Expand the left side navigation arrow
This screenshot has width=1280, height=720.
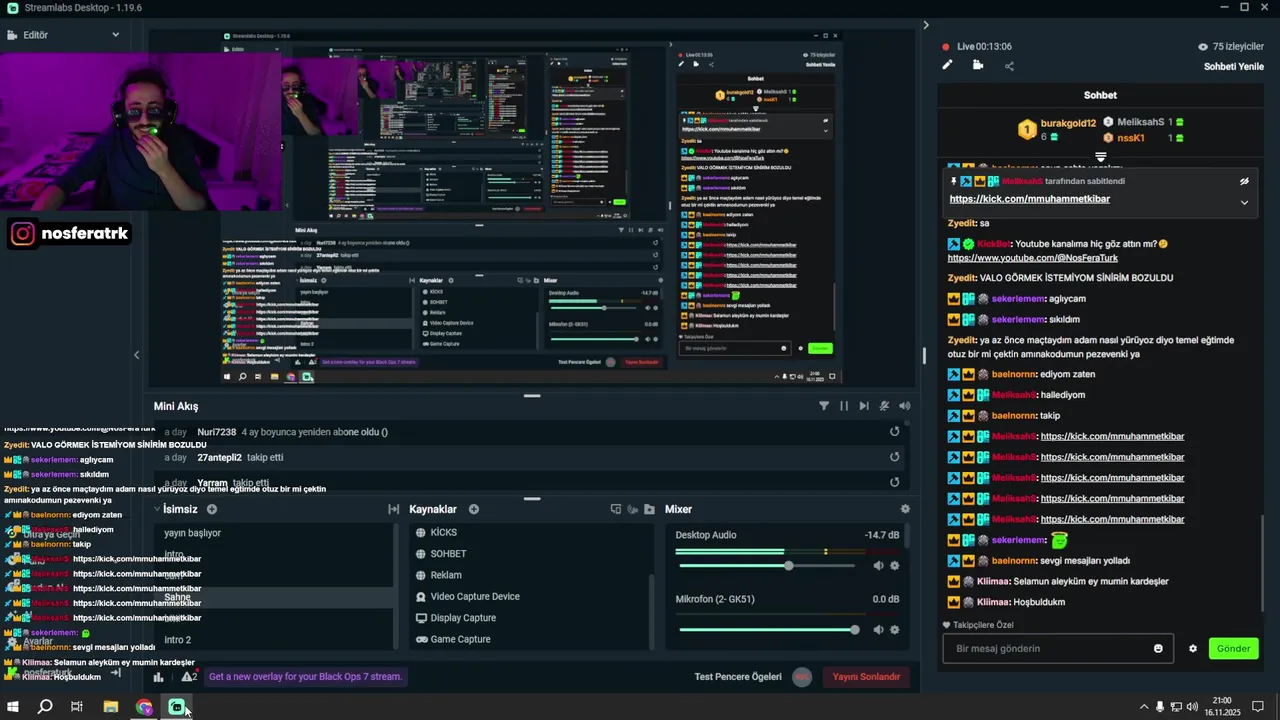[x=137, y=355]
